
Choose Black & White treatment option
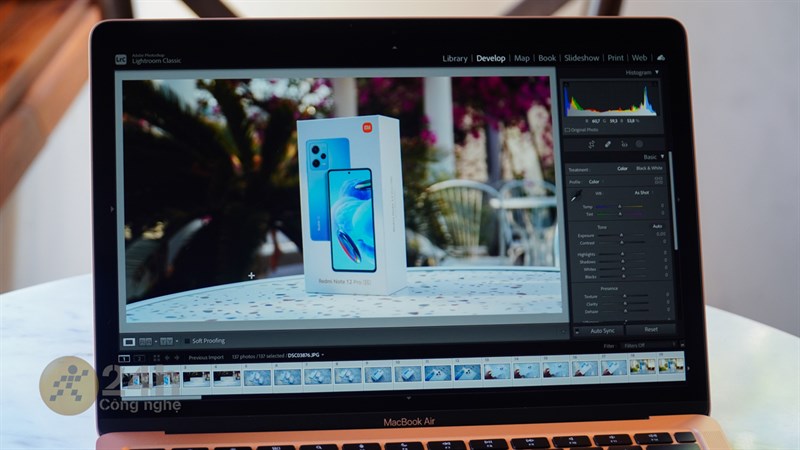point(649,168)
